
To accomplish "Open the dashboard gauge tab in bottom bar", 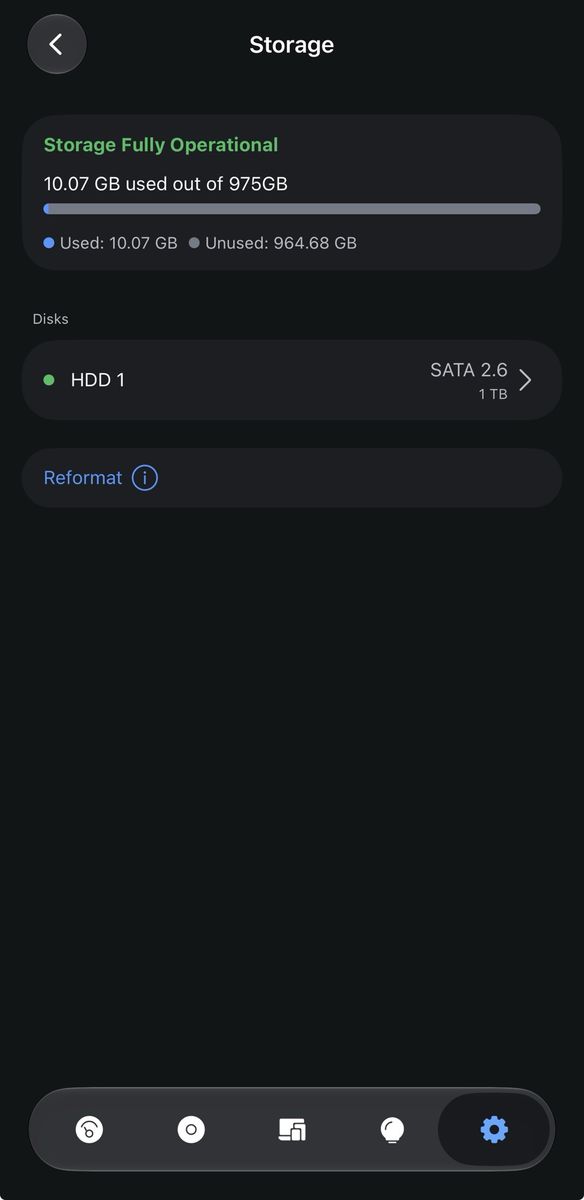I will point(89,1130).
